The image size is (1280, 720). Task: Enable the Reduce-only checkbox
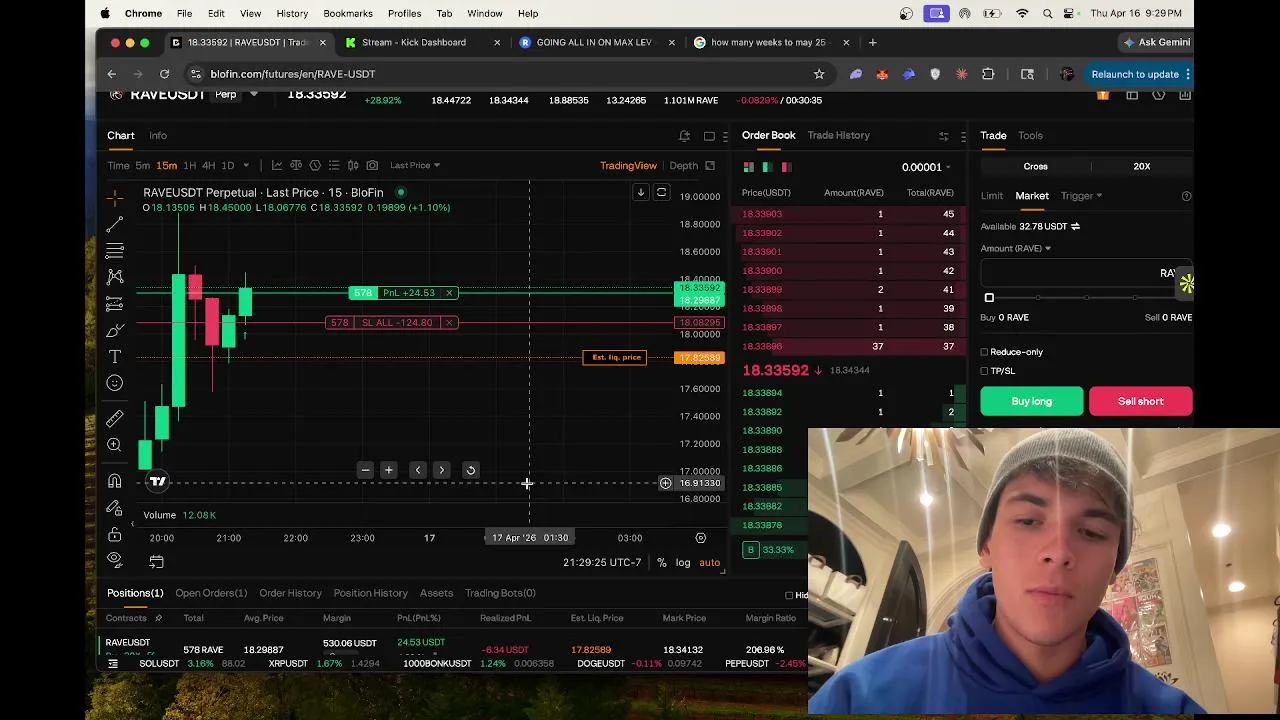(x=984, y=352)
